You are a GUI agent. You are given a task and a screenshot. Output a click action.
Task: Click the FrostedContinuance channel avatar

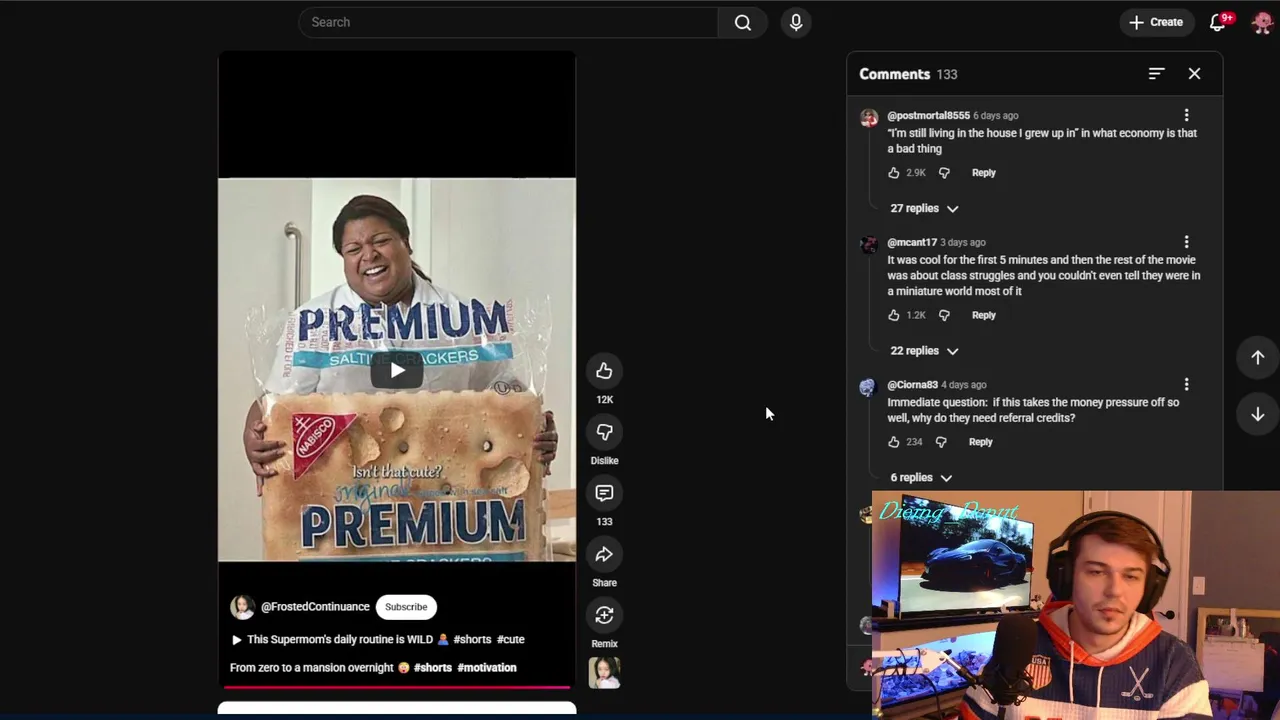tap(242, 607)
